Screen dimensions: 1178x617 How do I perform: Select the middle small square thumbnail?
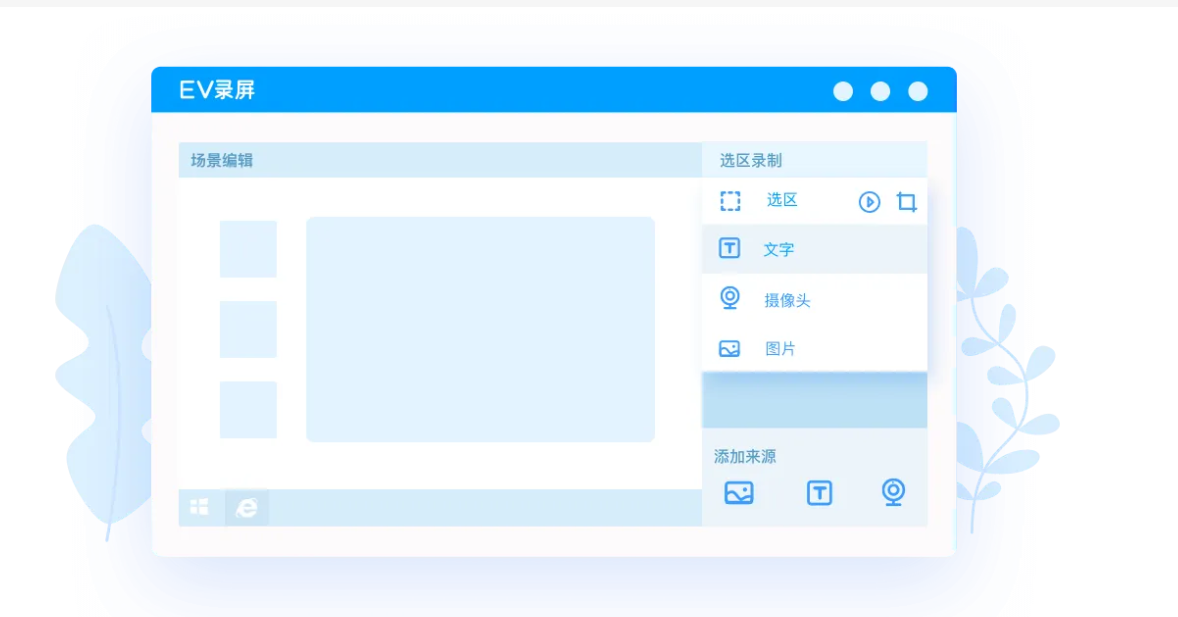pyautogui.click(x=248, y=329)
